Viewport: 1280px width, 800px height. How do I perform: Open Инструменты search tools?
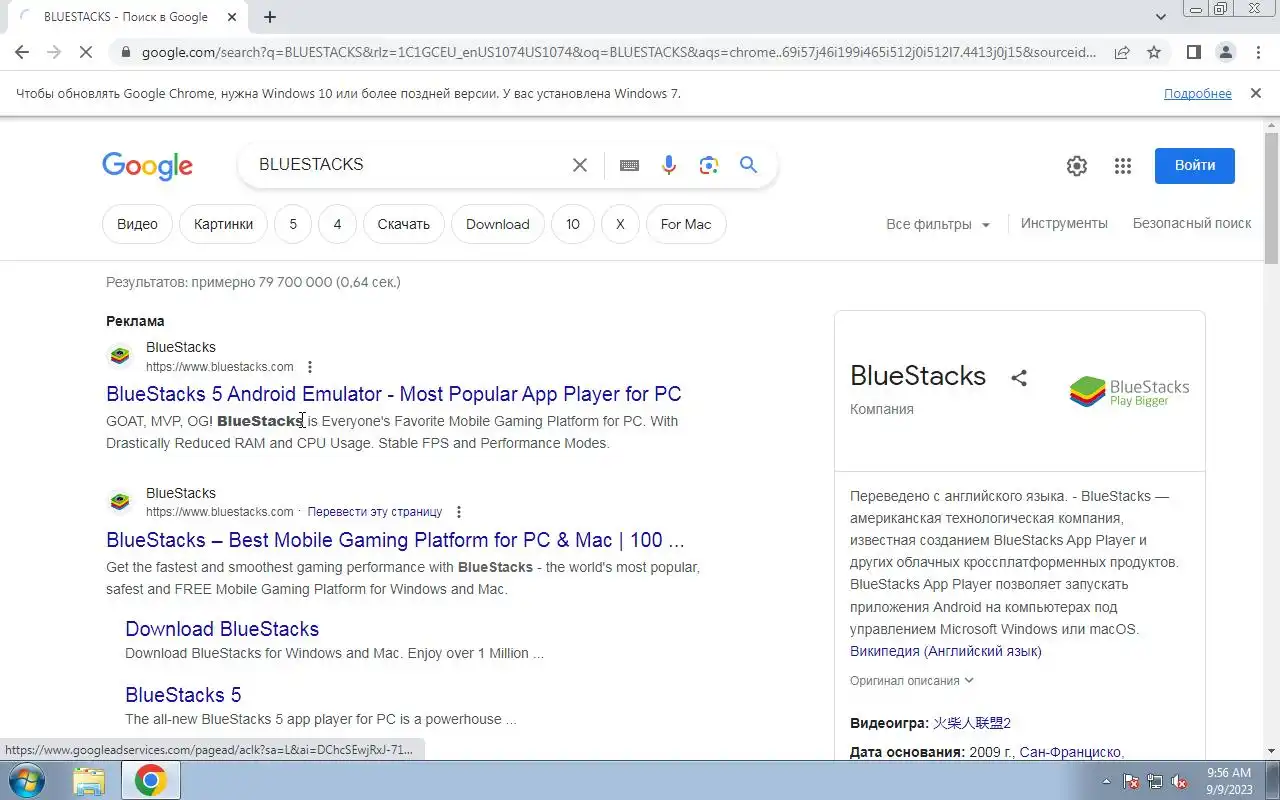(x=1064, y=224)
